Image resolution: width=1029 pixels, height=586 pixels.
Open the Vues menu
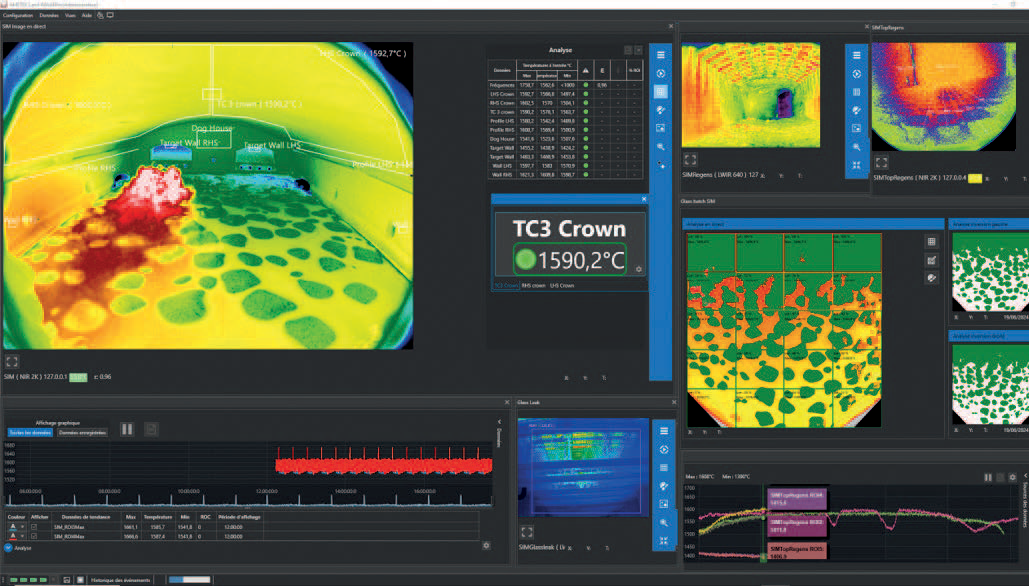[70, 15]
